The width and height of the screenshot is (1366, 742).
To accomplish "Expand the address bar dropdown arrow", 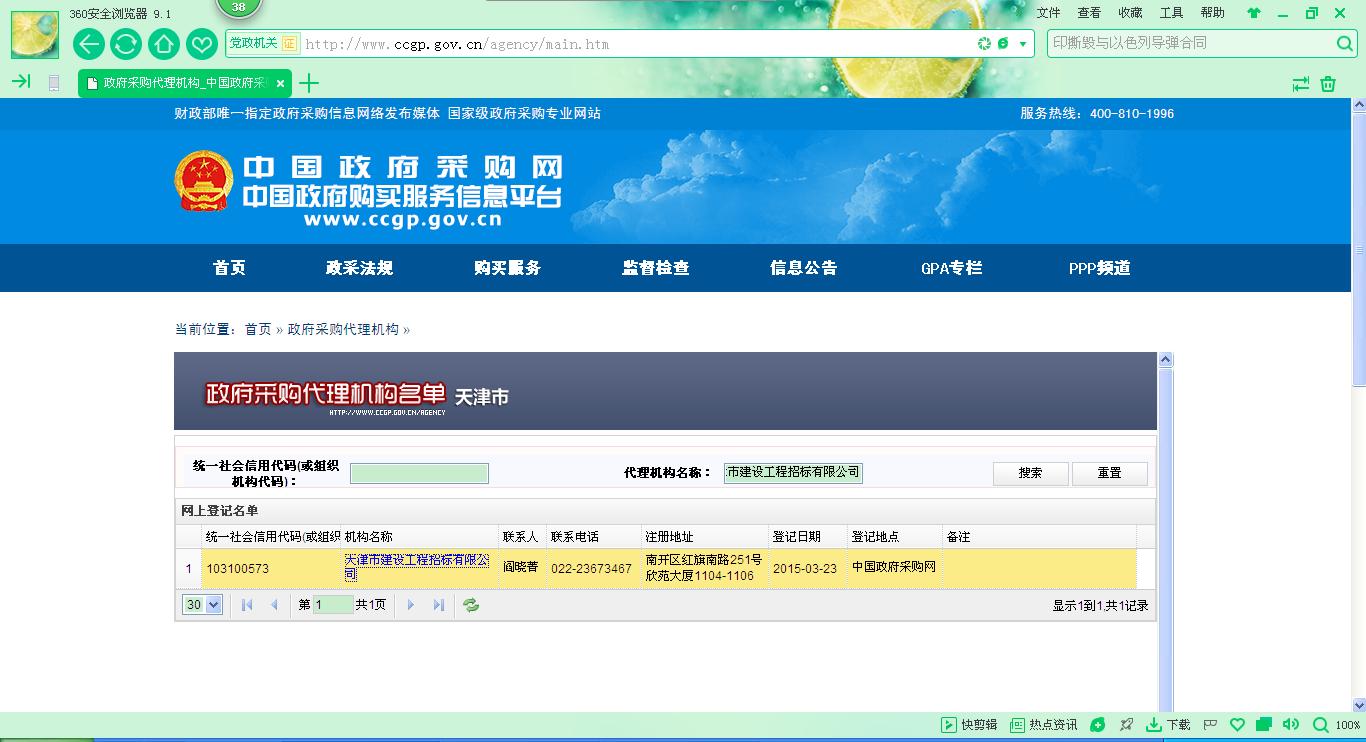I will [x=1023, y=44].
